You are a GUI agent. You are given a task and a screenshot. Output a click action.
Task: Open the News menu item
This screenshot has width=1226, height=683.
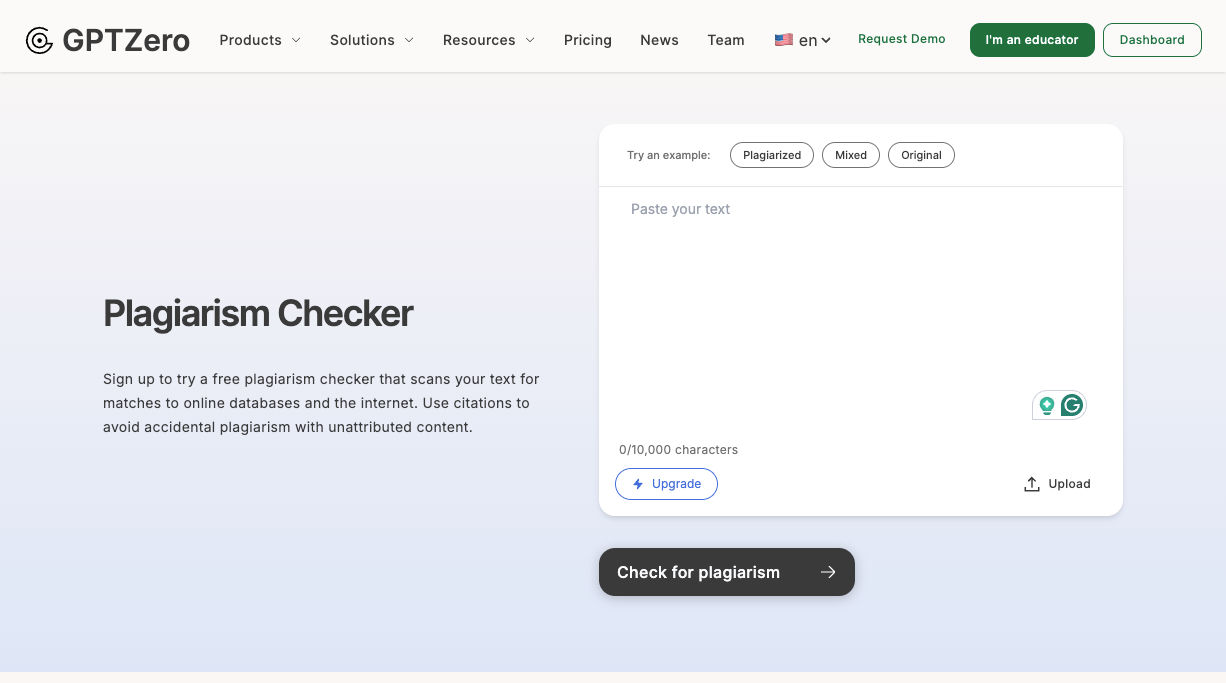[659, 40]
